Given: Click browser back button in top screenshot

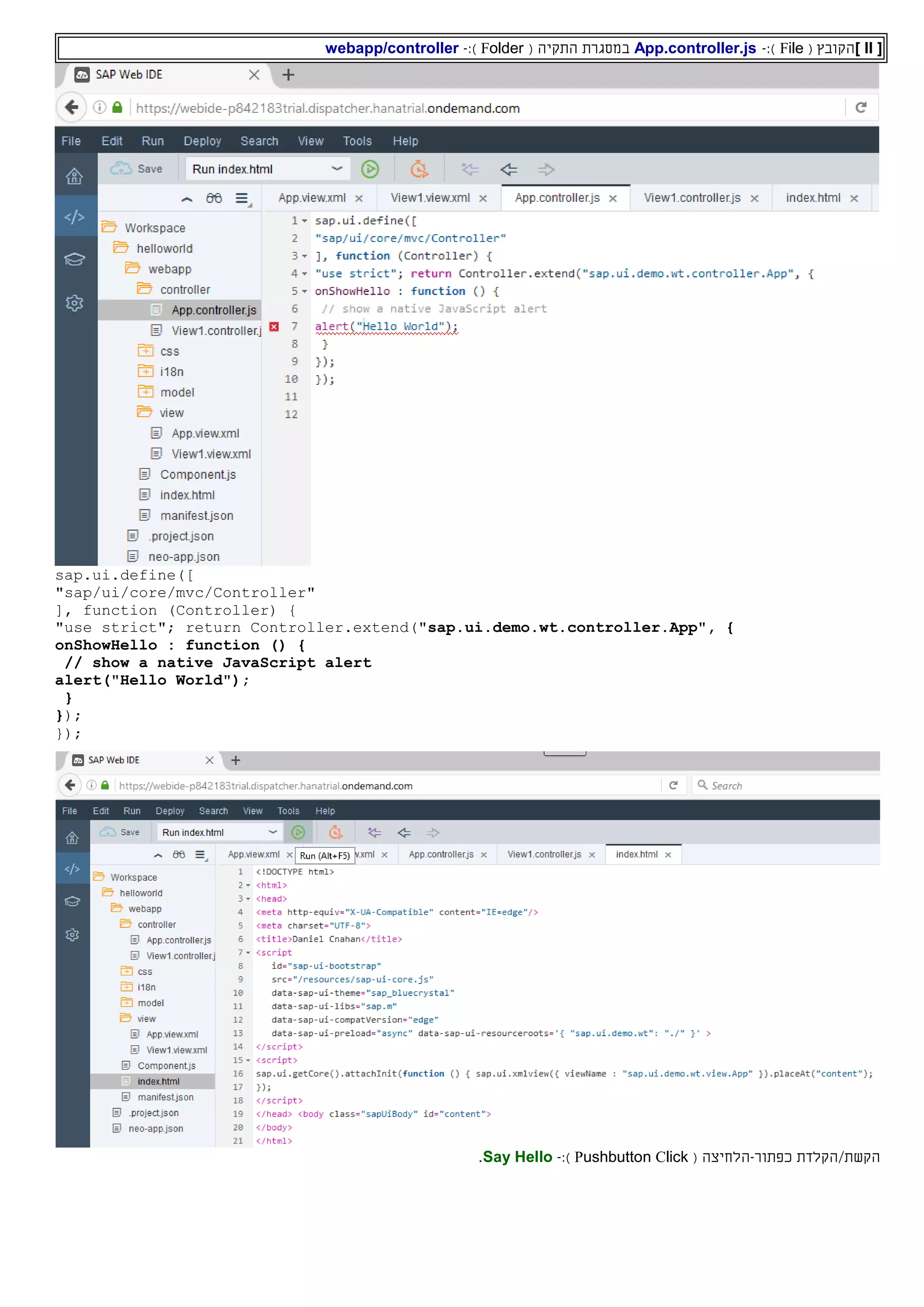Looking at the screenshot, I should [72, 107].
